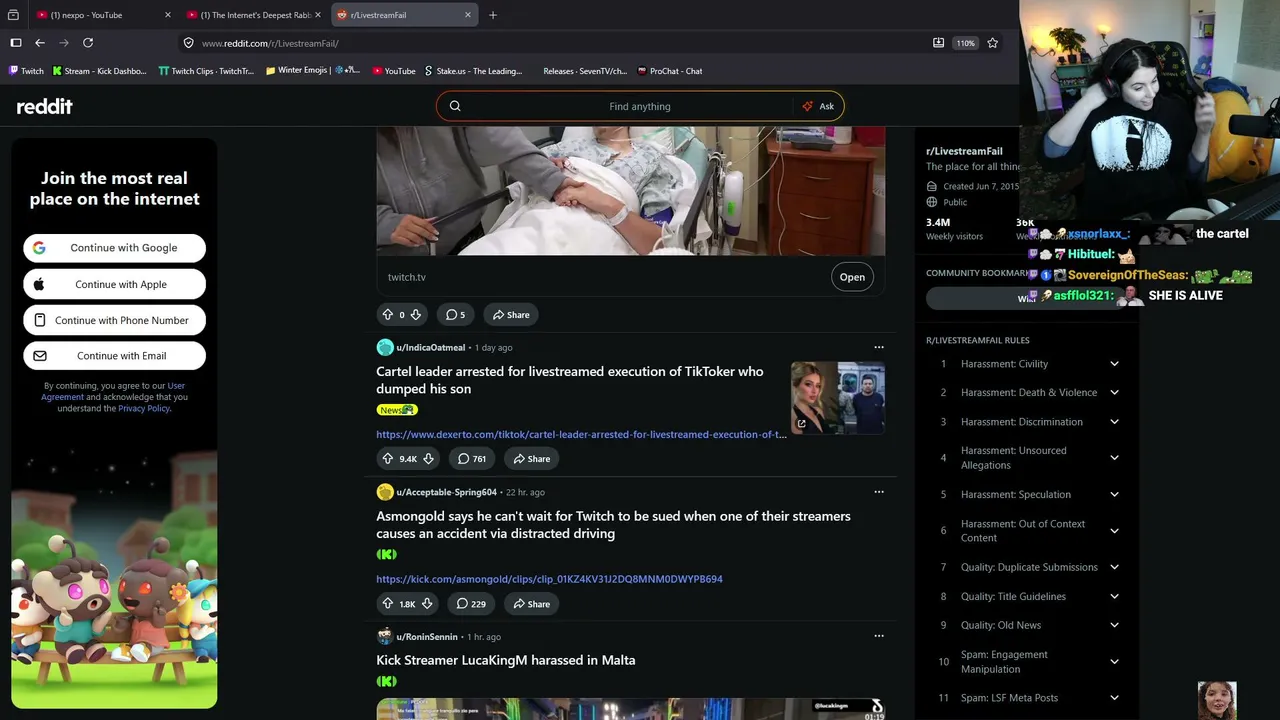This screenshot has width=1280, height=720.
Task: Open three-dot menu on IndicaOatmeal's post
Action: (x=879, y=347)
